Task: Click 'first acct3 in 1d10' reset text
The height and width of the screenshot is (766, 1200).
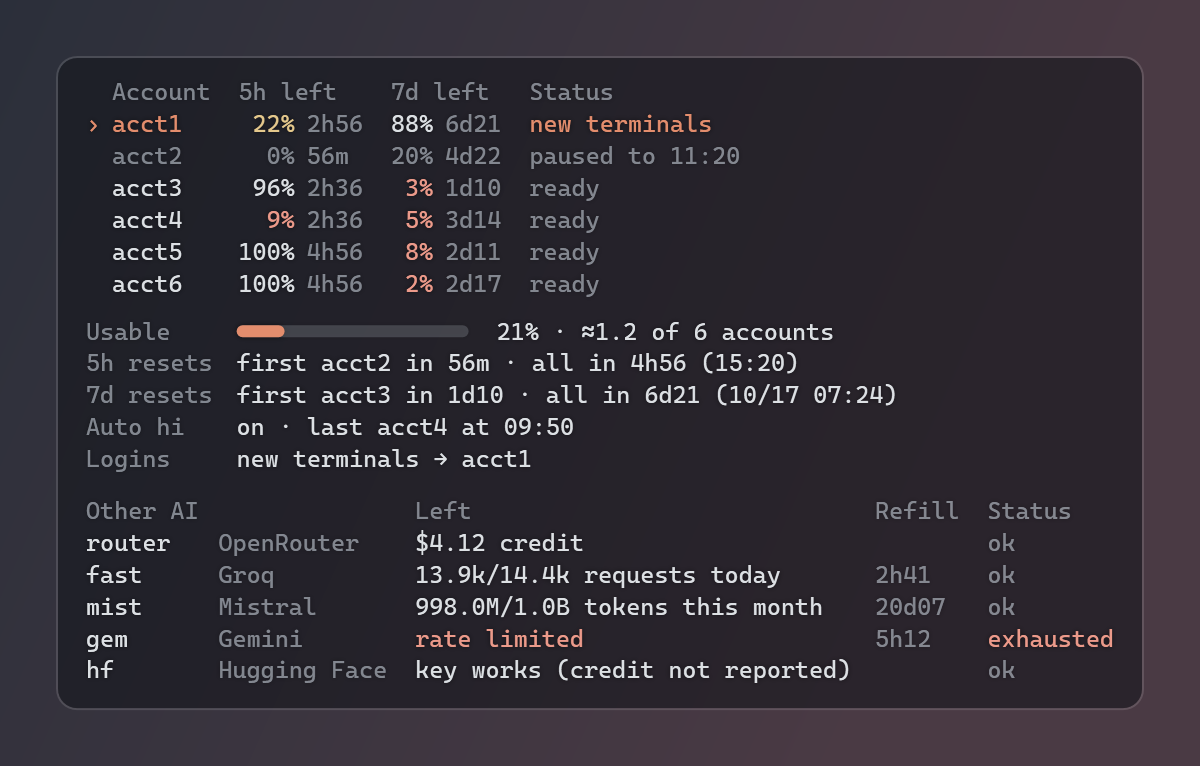Action: tap(371, 396)
